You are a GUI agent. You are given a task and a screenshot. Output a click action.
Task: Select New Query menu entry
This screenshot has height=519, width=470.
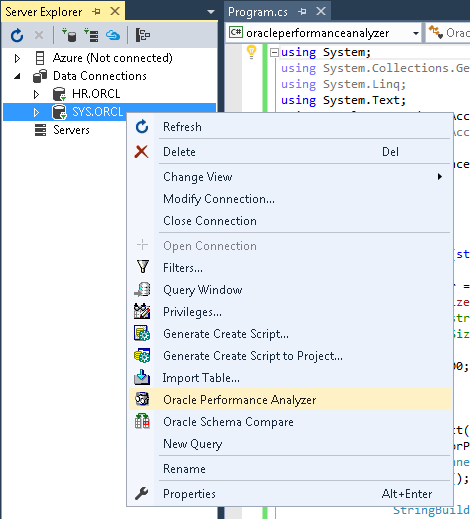[x=290, y=444]
